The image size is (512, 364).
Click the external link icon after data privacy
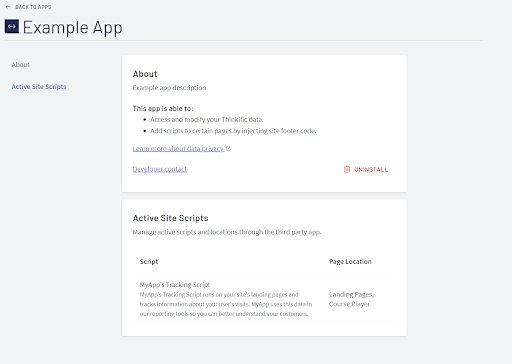pyautogui.click(x=228, y=148)
